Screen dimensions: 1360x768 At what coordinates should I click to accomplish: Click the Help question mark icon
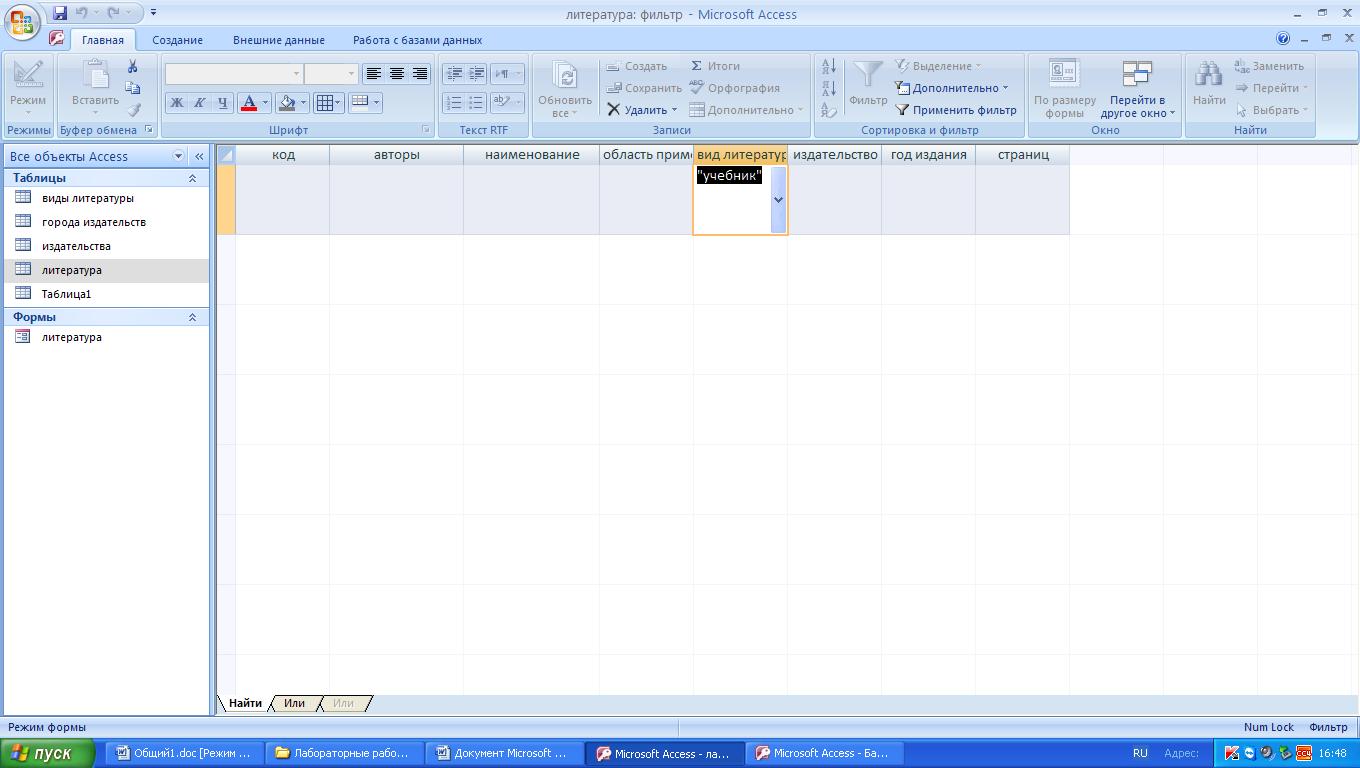click(1283, 39)
